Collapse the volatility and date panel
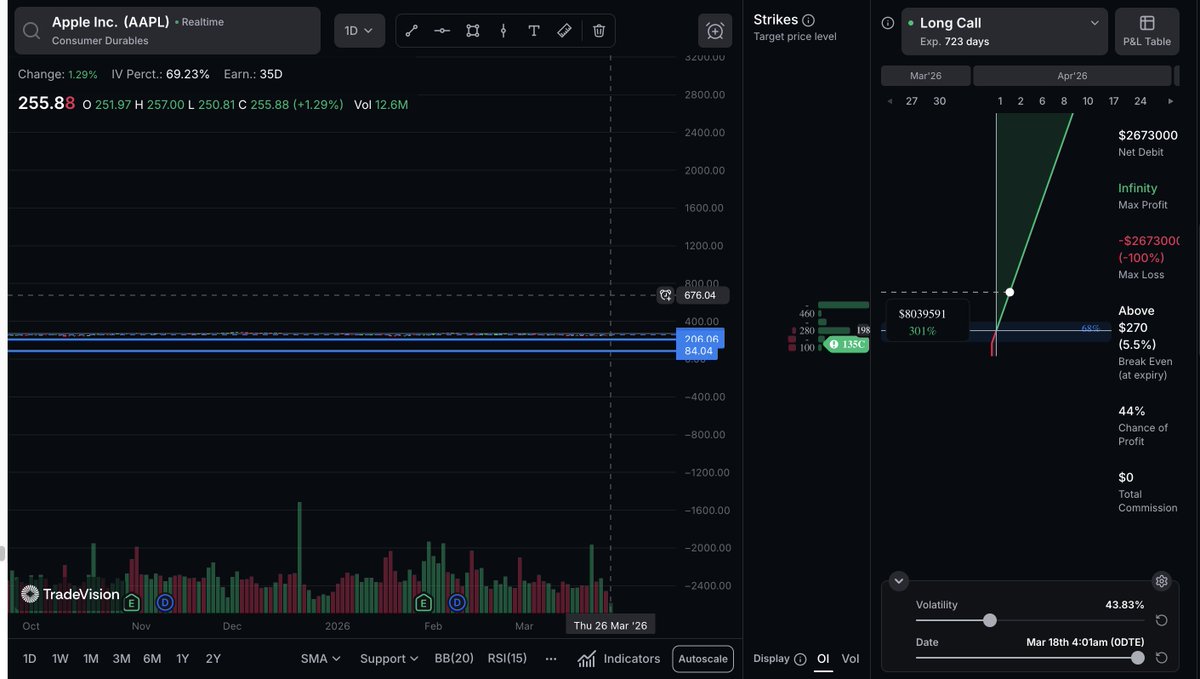Screen dimensions: 1200x679 coord(898,581)
